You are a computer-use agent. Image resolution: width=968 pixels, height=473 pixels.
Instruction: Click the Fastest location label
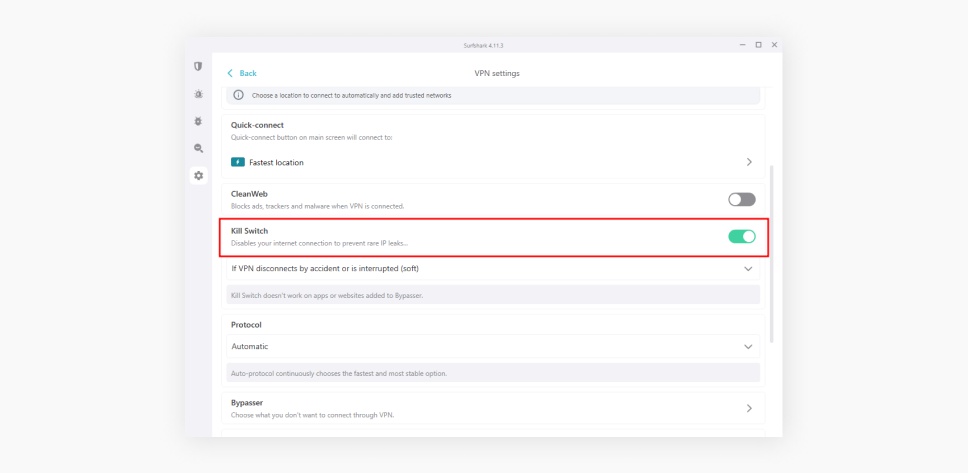click(277, 162)
